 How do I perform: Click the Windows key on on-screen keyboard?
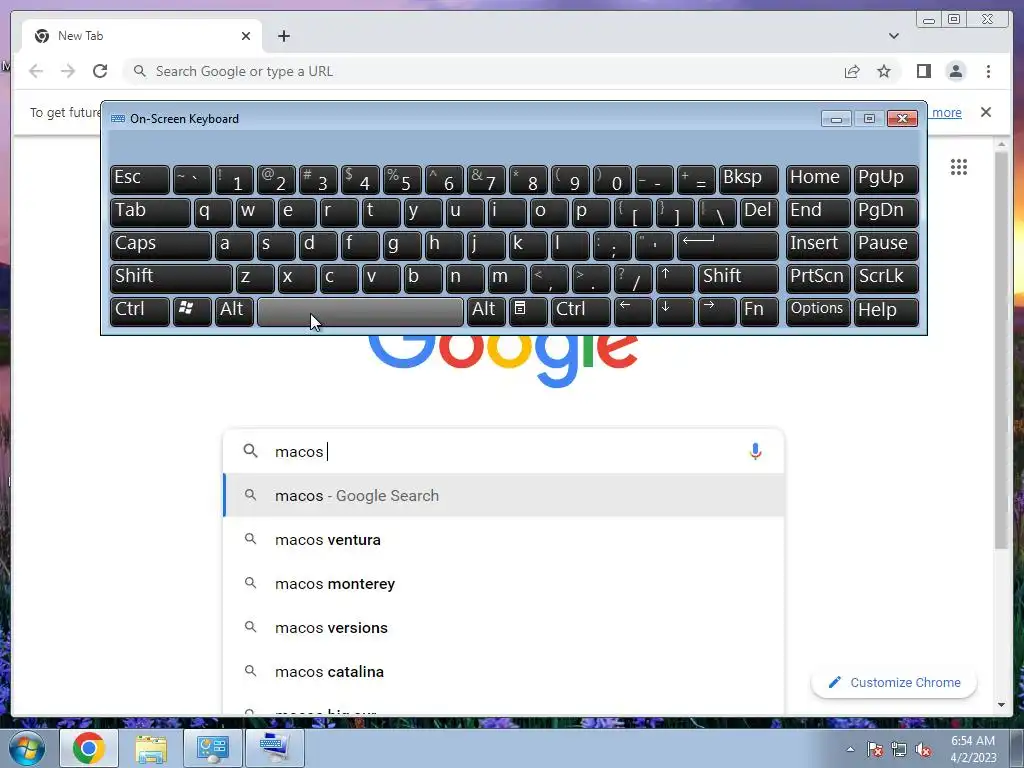click(191, 311)
